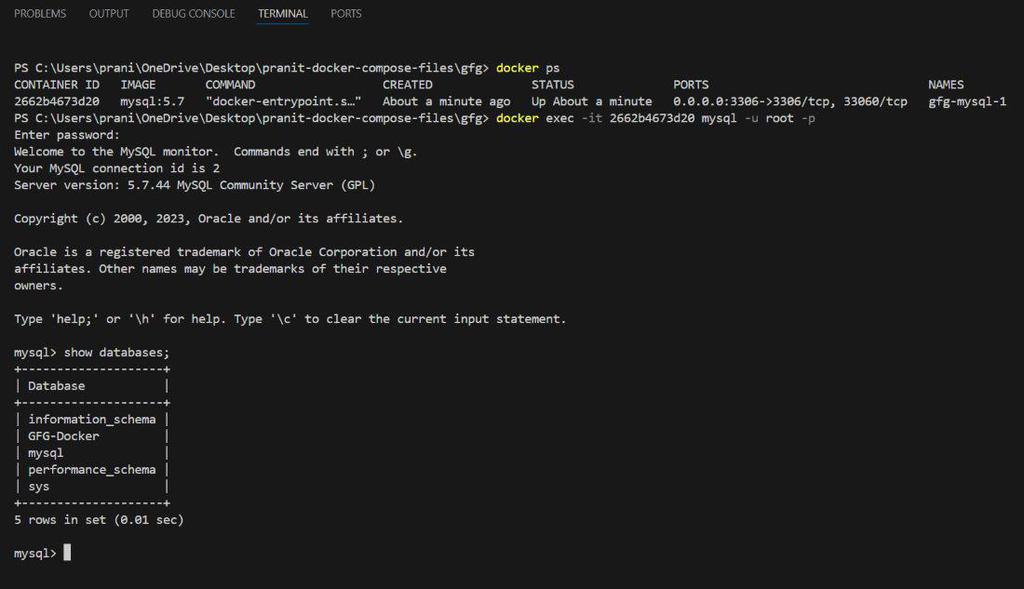Click the mysql prompt cursor block

67,552
